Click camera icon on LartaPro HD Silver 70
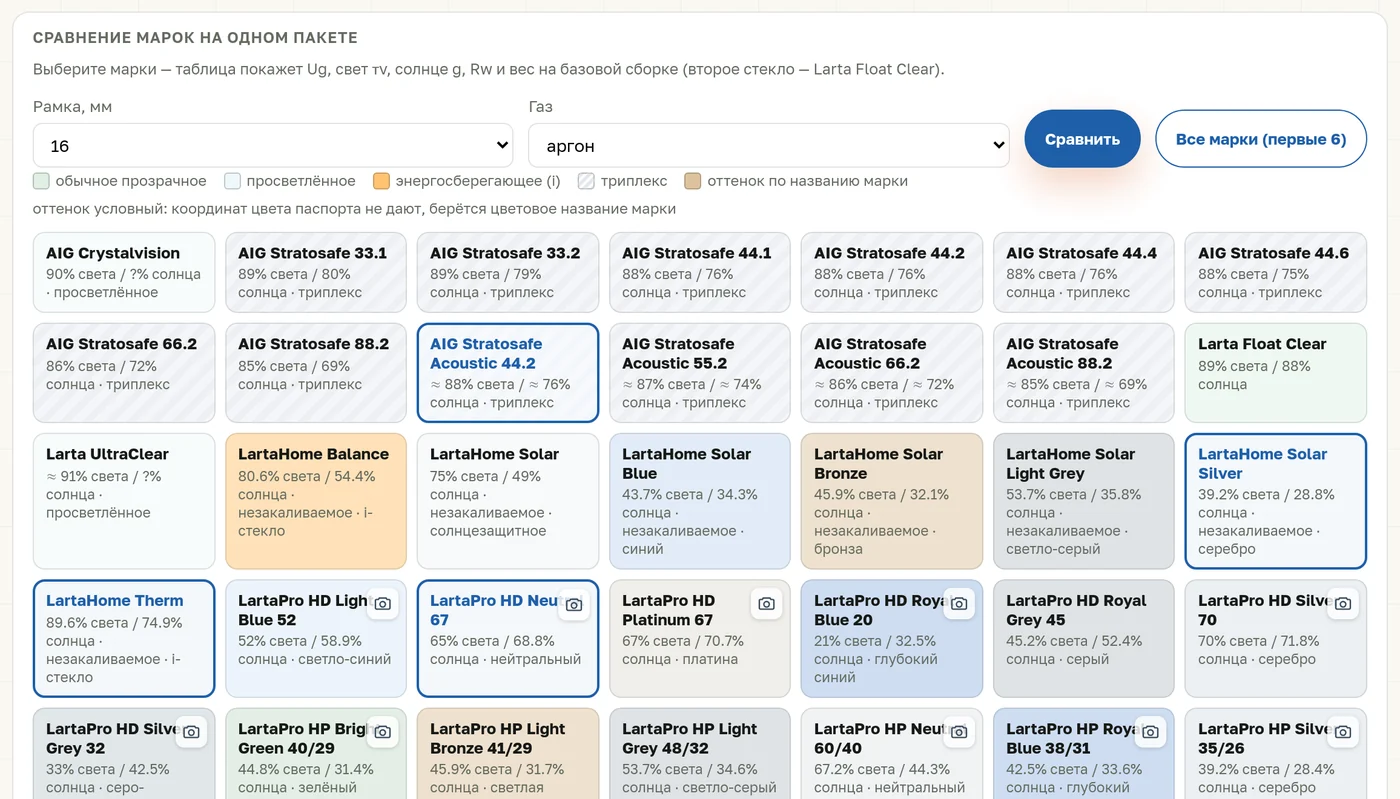This screenshot has width=1400, height=799. (x=1342, y=604)
